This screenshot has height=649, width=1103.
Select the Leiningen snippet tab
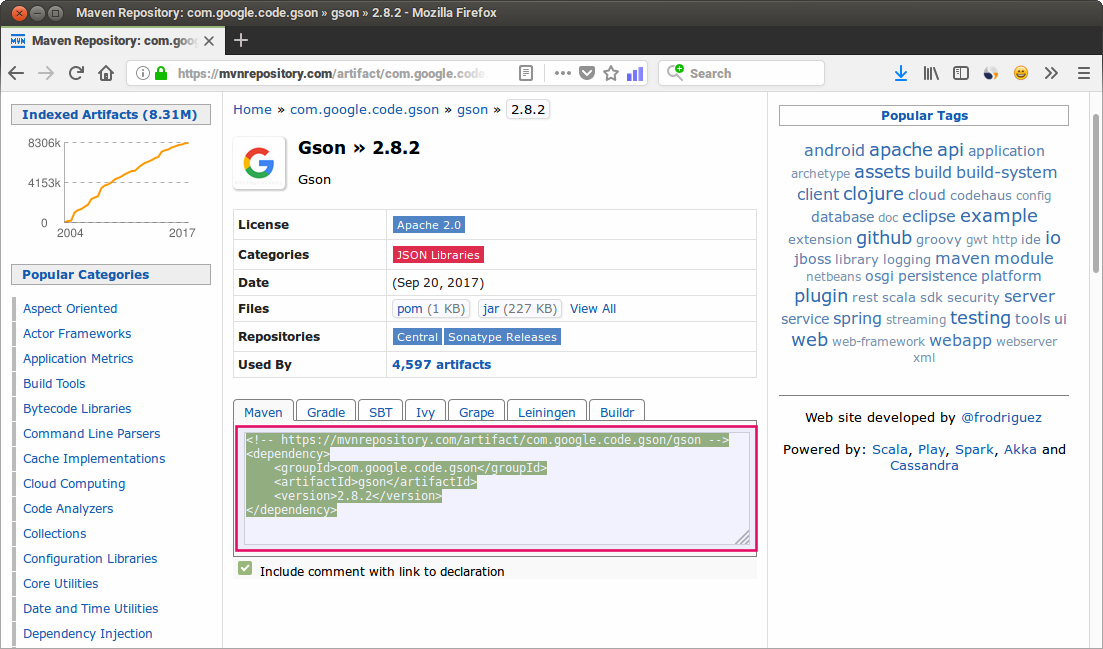point(546,411)
